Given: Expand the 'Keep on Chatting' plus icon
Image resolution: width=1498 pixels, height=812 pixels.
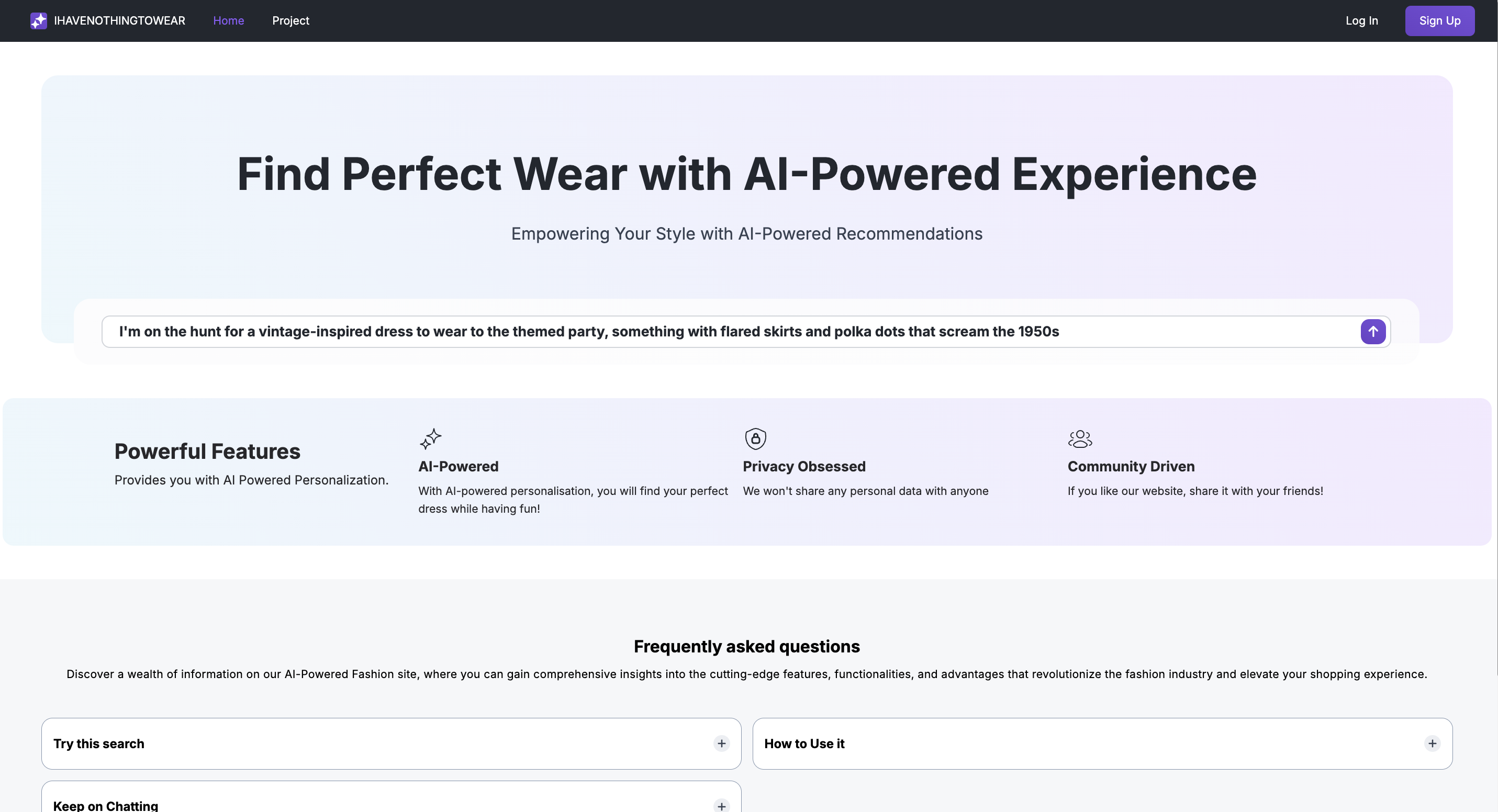Looking at the screenshot, I should pyautogui.click(x=721, y=806).
